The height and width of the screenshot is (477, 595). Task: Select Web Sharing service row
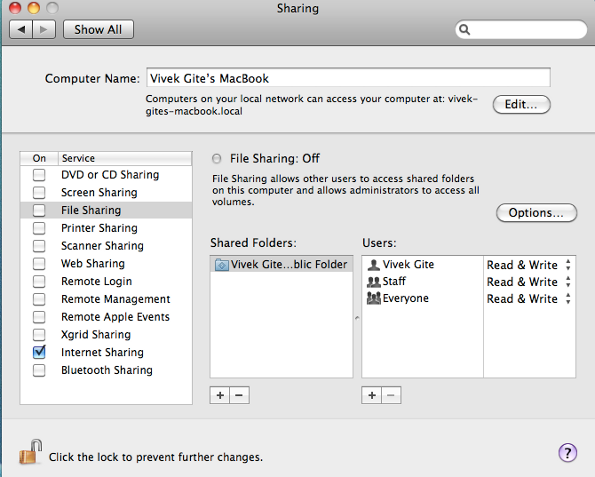coord(106,263)
